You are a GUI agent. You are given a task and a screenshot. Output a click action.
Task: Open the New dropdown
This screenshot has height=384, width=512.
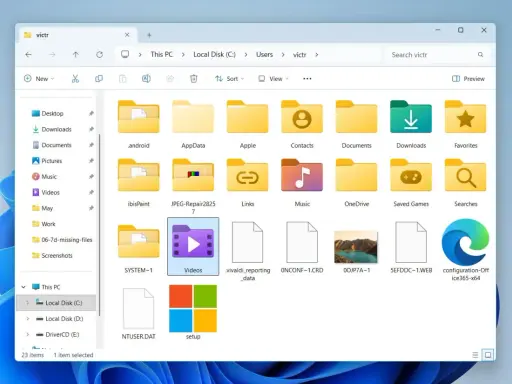39,79
